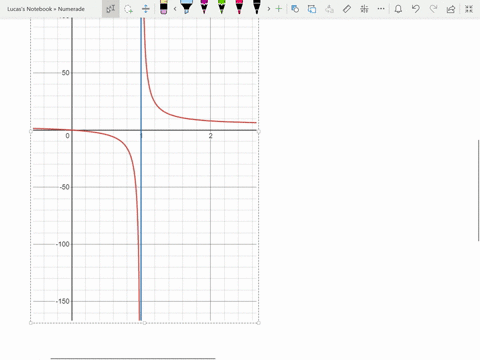Choose the Insert or Remove Space tool

pyautogui.click(x=146, y=9)
